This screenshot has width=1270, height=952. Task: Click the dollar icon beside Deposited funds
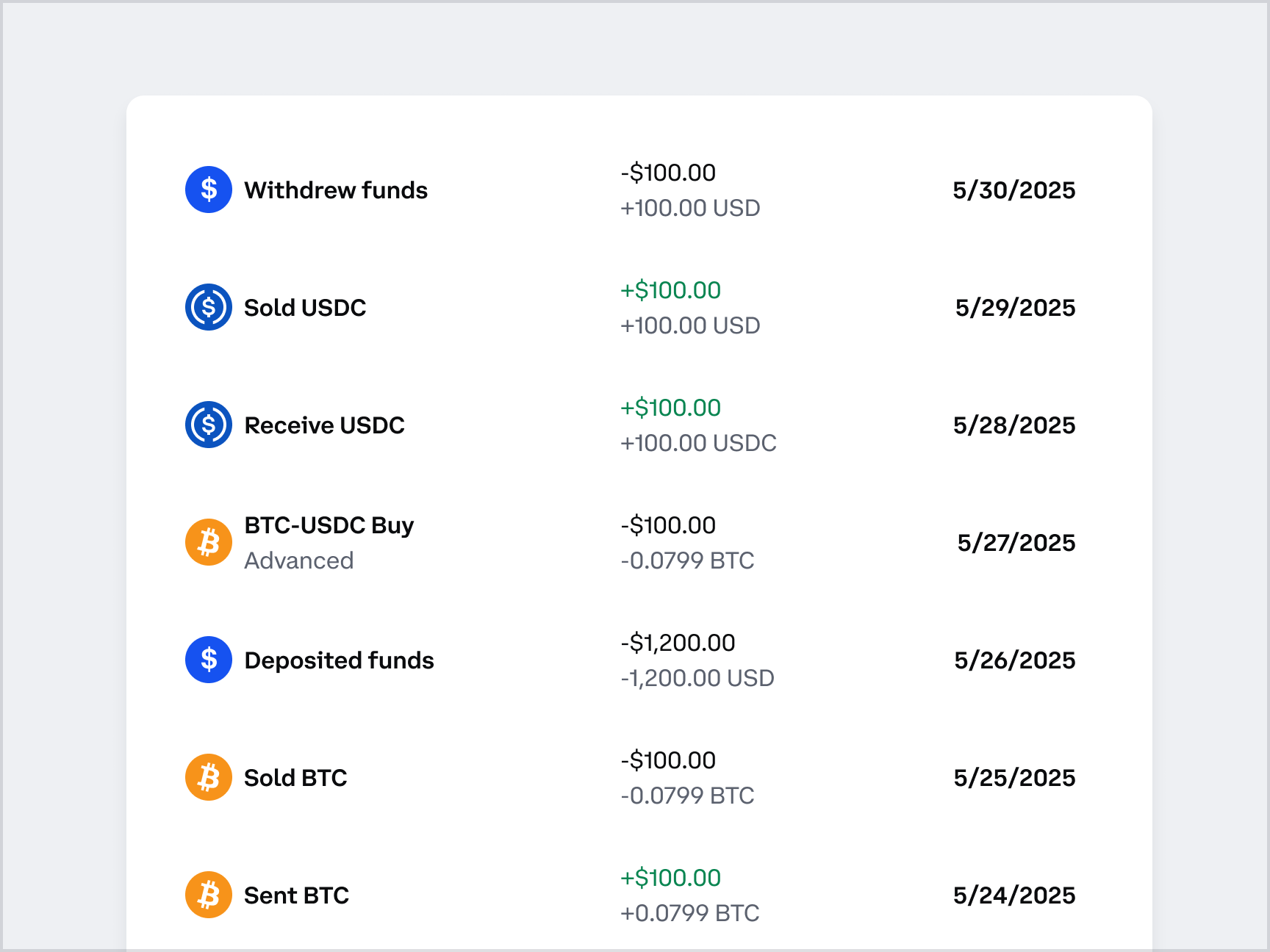point(209,660)
